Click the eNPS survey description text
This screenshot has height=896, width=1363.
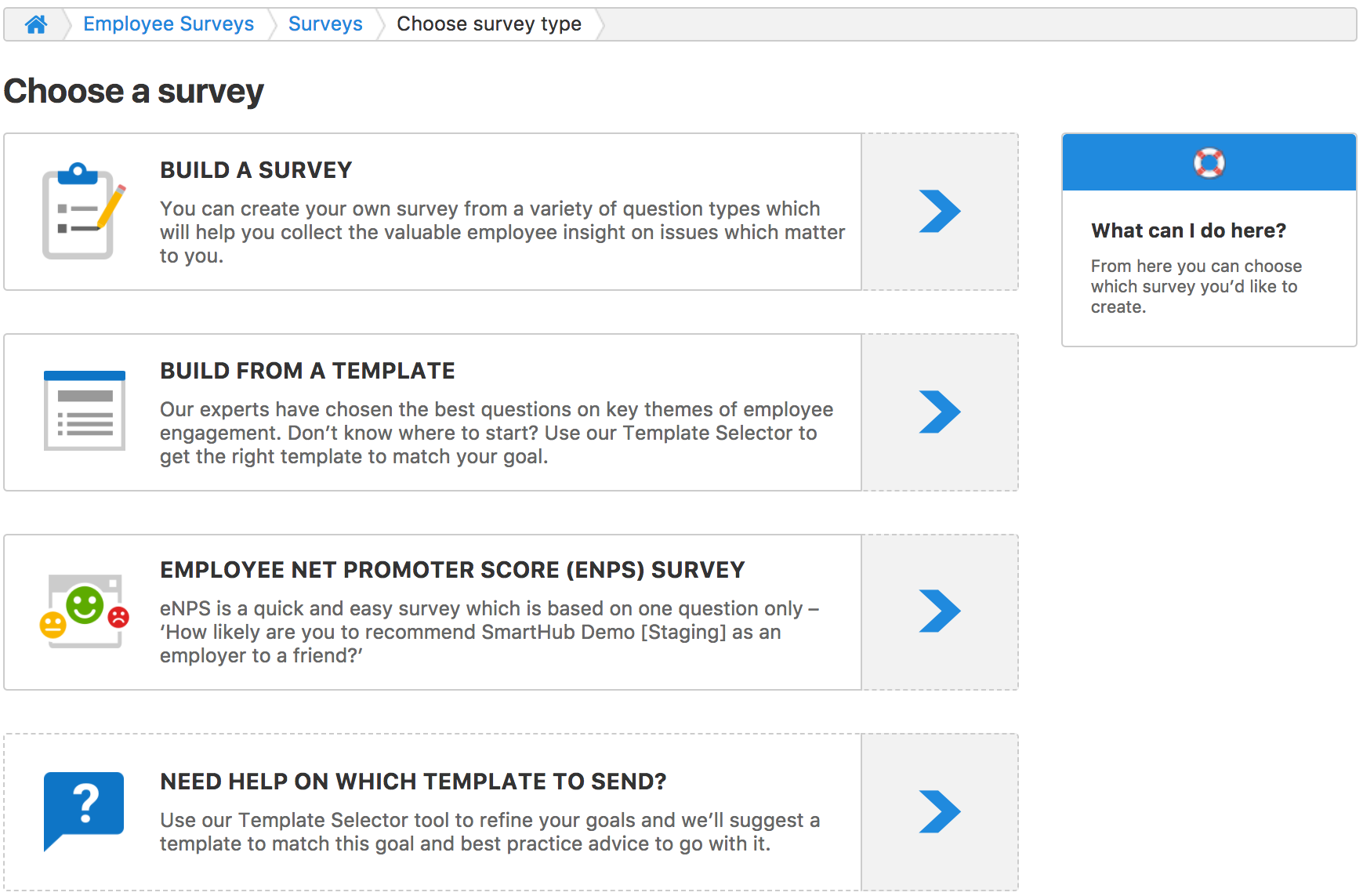(x=489, y=632)
